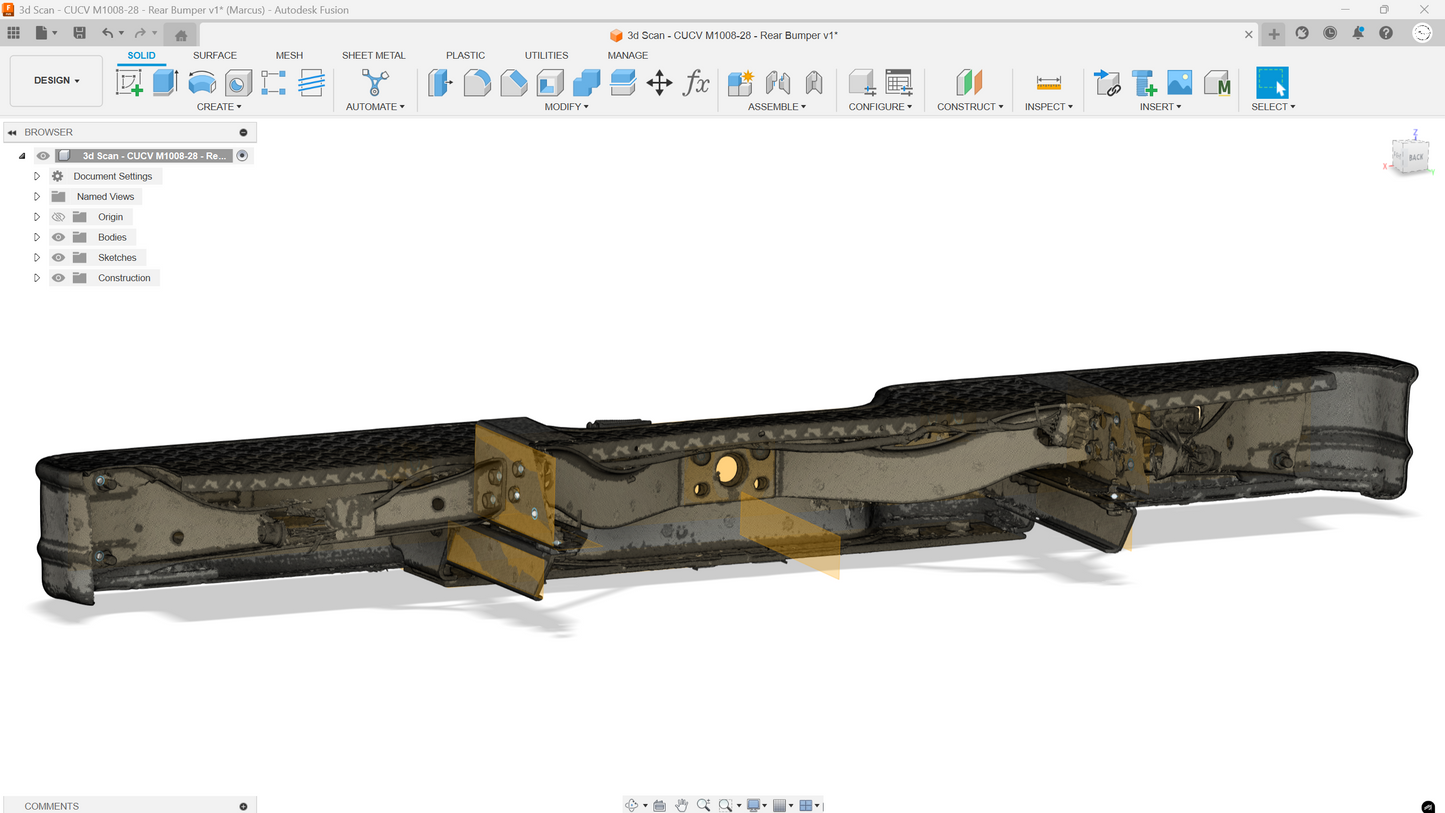Select the Revolve tool icon
This screenshot has height=813, width=1445.
coord(202,82)
